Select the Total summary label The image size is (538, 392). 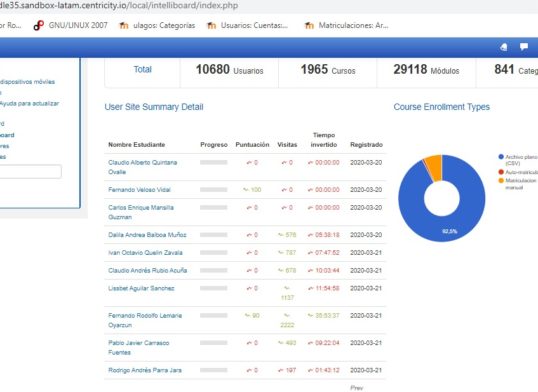point(142,69)
